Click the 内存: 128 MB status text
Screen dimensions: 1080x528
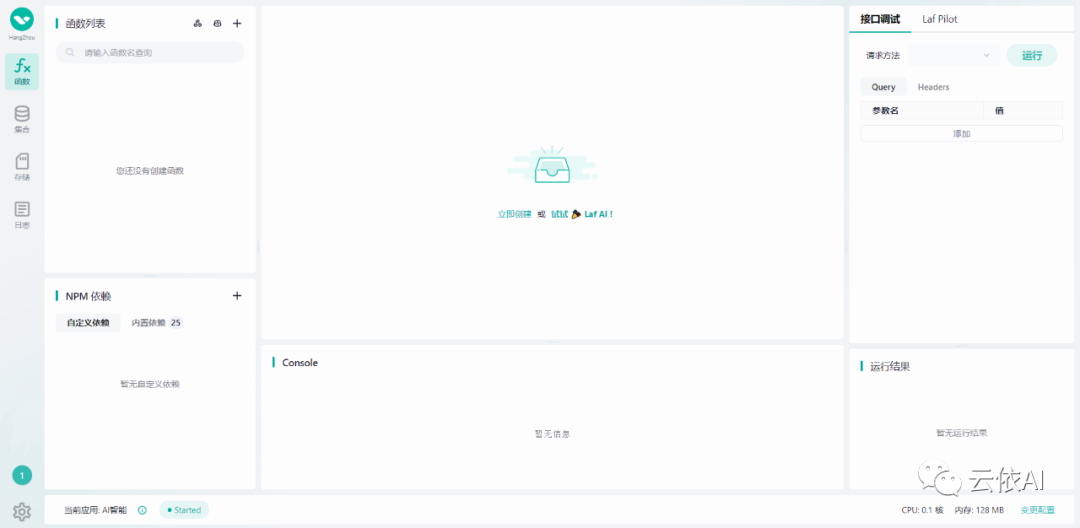[x=979, y=510]
